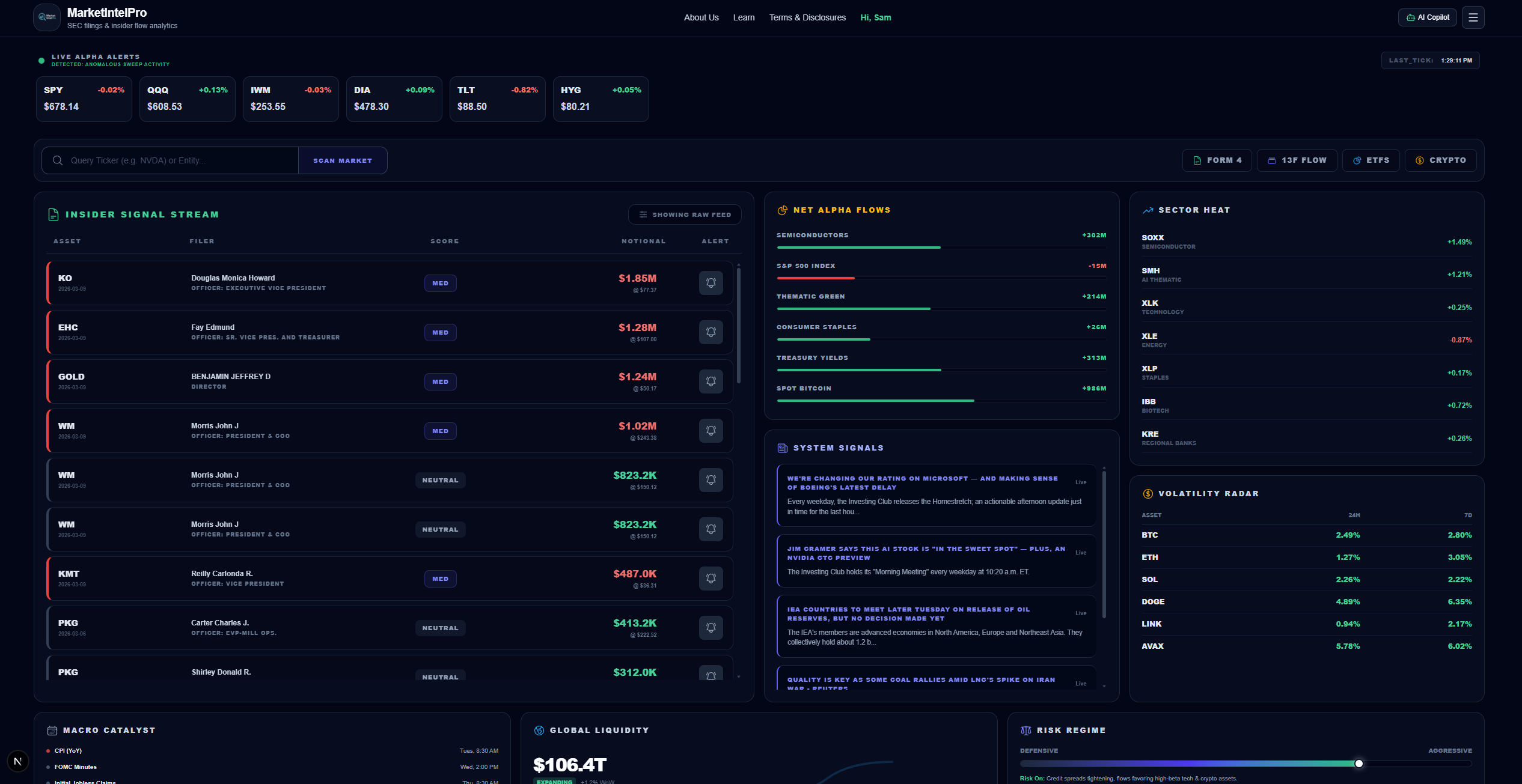
Task: Click the Net Alpha Flows pie chart icon
Action: click(782, 210)
